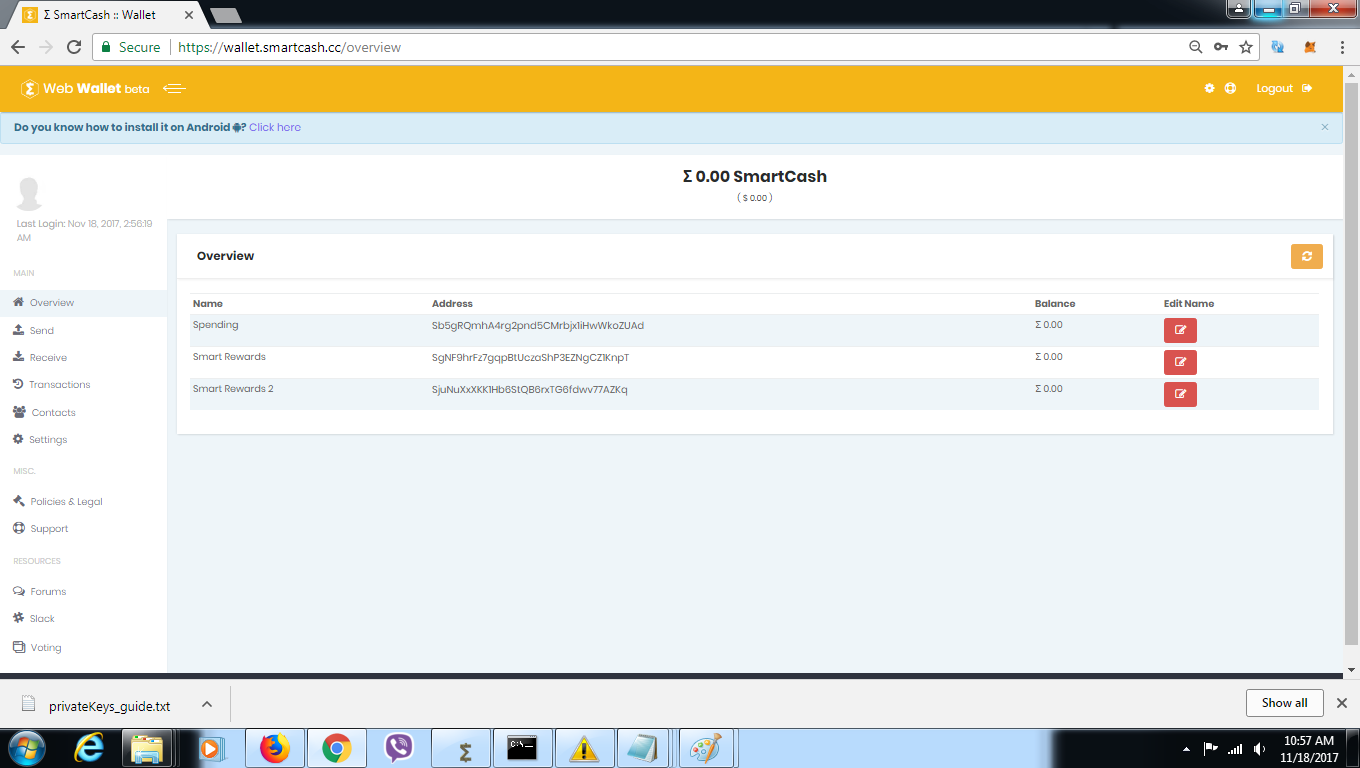Open settings gear in yellow header
This screenshot has width=1360, height=768.
(1209, 88)
